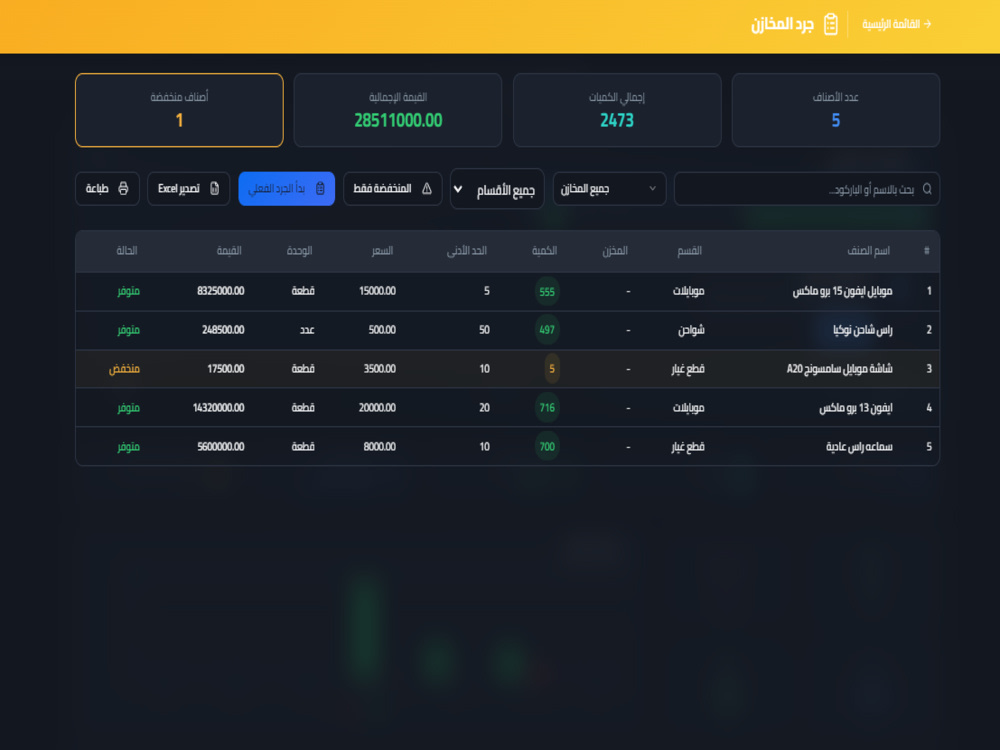This screenshot has width=1000, height=750.
Task: Click the quantity badge 497
Action: coord(547,330)
